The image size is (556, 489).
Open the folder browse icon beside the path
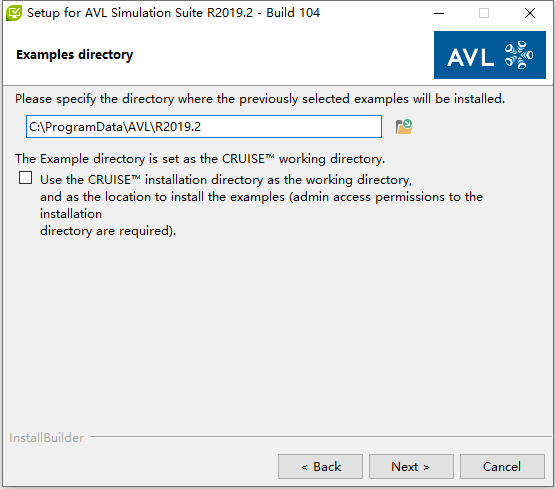(x=404, y=127)
